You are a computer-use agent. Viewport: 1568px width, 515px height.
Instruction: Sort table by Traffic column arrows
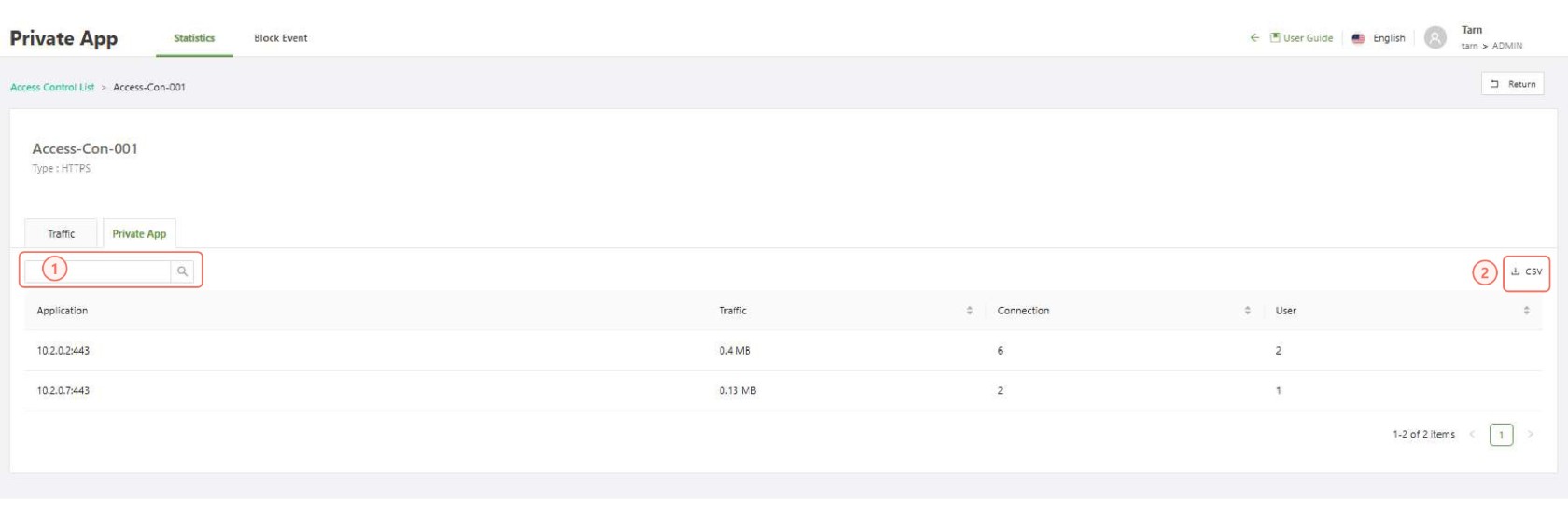pyautogui.click(x=969, y=311)
